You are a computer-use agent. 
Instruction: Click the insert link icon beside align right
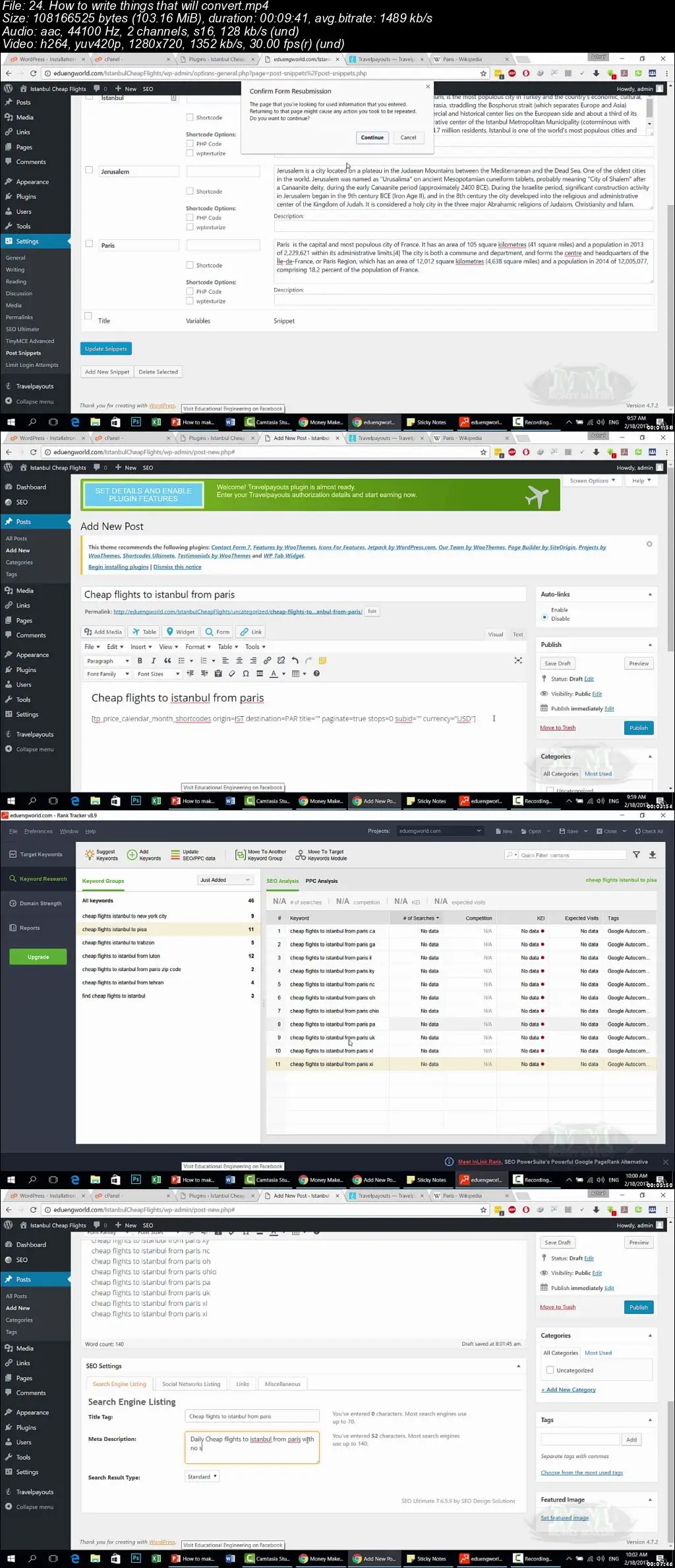coord(267,661)
